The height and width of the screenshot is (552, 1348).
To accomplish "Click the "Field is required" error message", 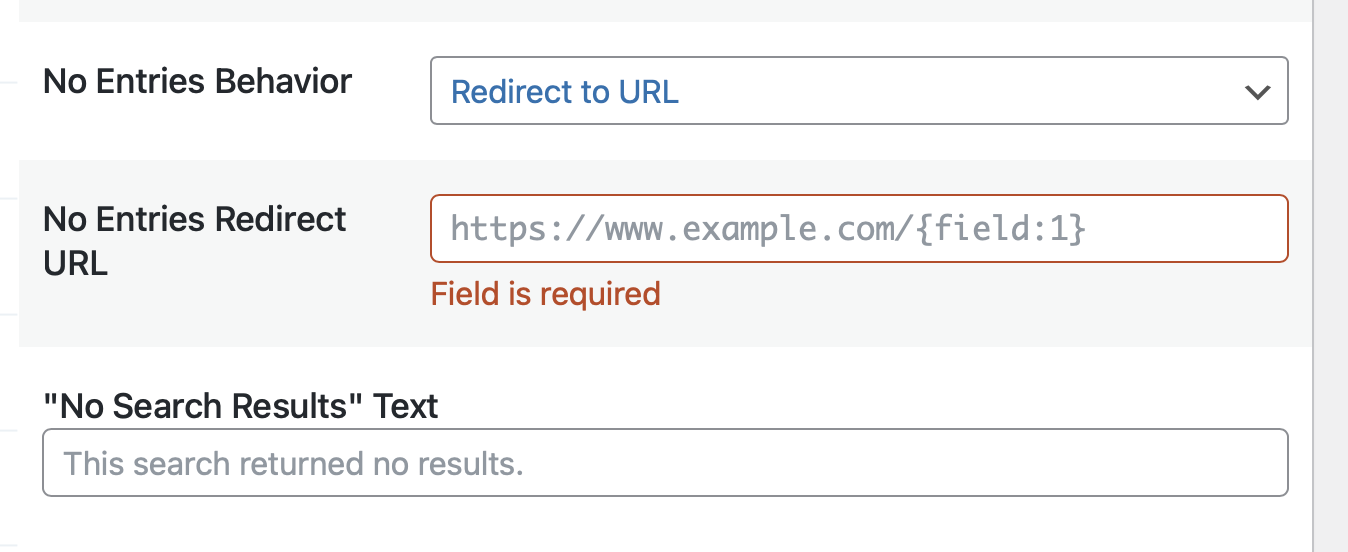I will [x=545, y=294].
